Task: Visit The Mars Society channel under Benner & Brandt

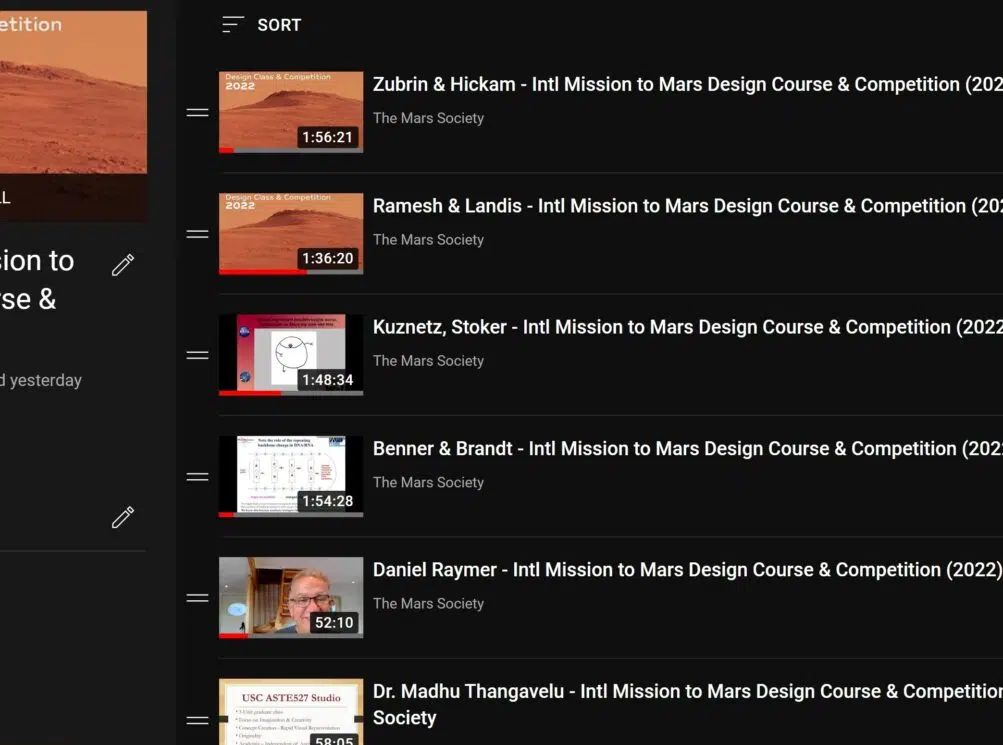Action: tap(429, 483)
